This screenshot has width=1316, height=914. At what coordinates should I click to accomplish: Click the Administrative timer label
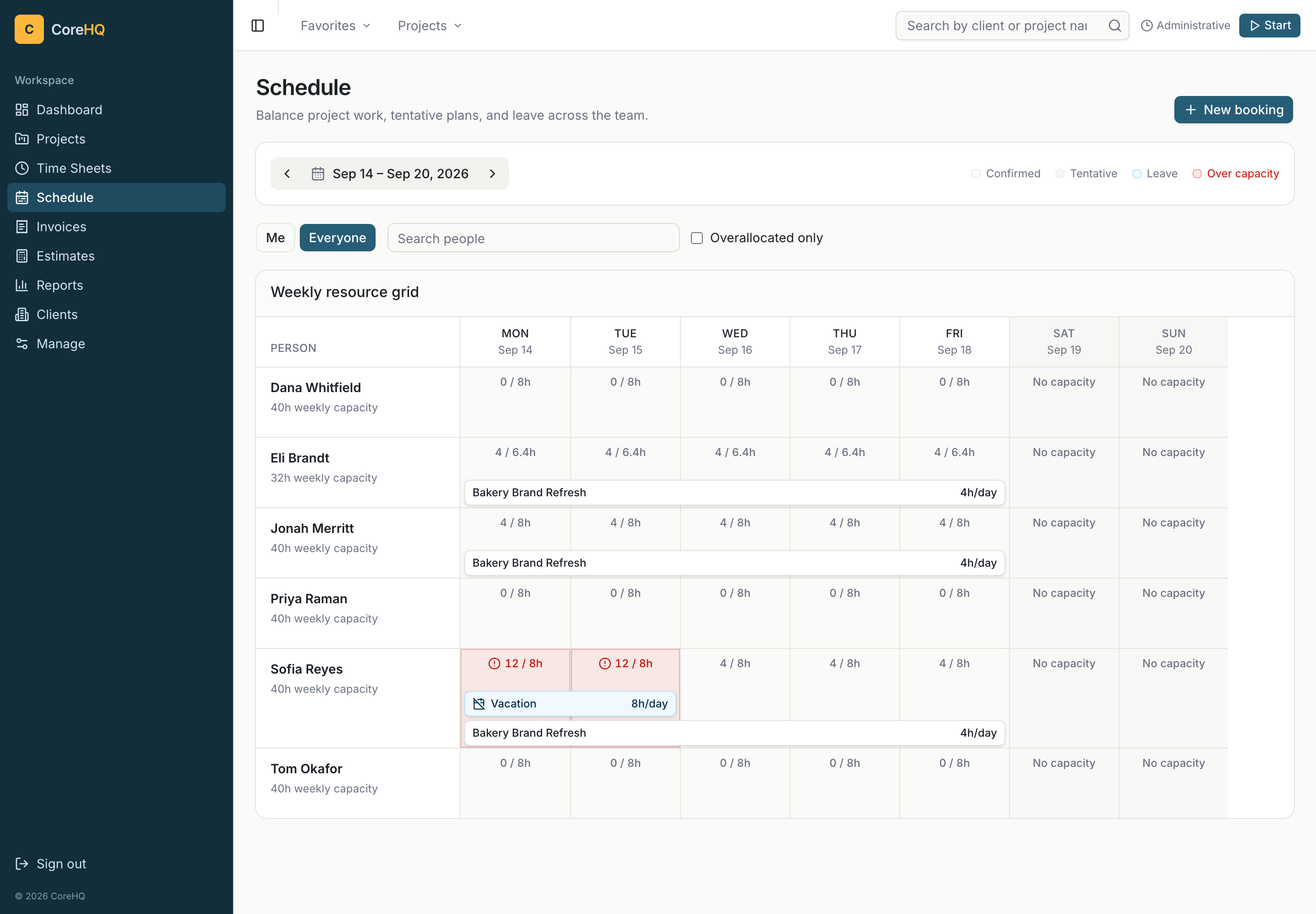[1185, 26]
